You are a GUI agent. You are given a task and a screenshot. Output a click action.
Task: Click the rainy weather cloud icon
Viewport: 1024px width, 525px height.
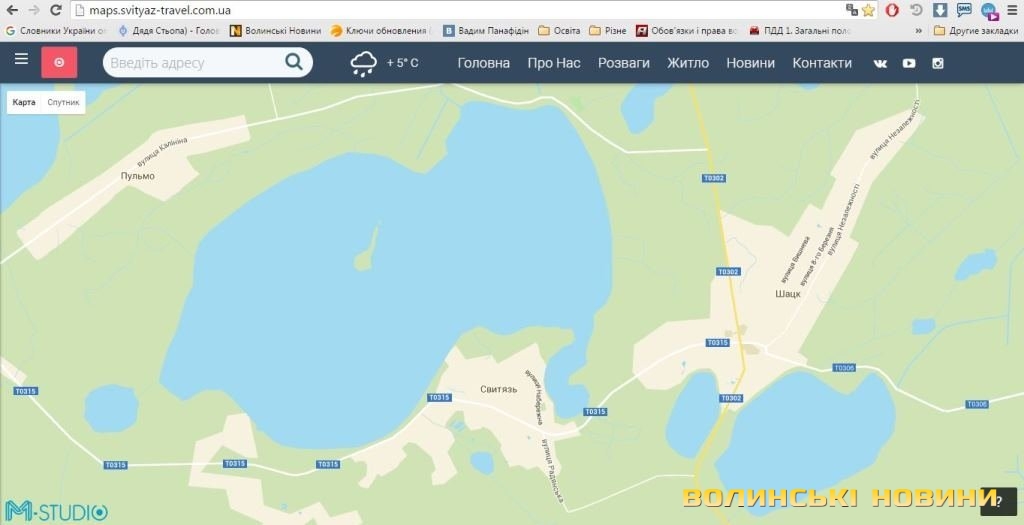click(x=363, y=63)
